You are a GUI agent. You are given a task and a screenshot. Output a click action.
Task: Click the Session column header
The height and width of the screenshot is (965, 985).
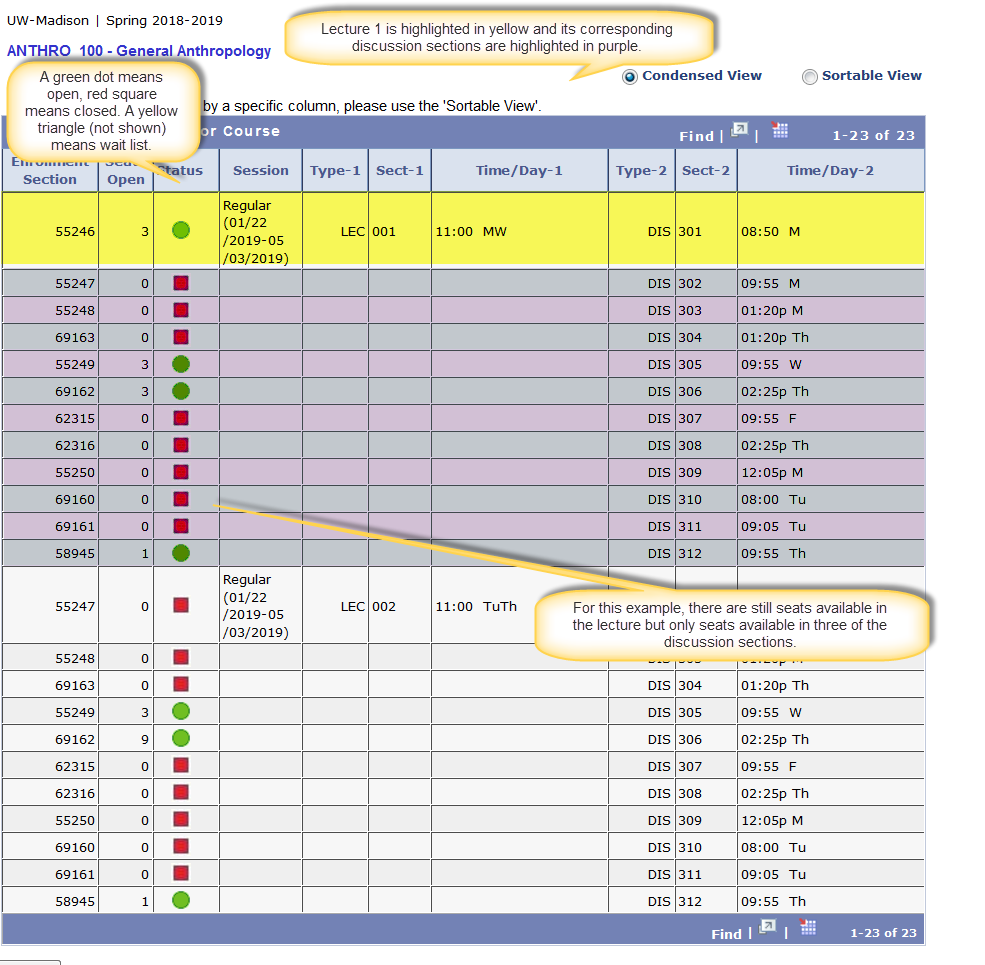[261, 170]
